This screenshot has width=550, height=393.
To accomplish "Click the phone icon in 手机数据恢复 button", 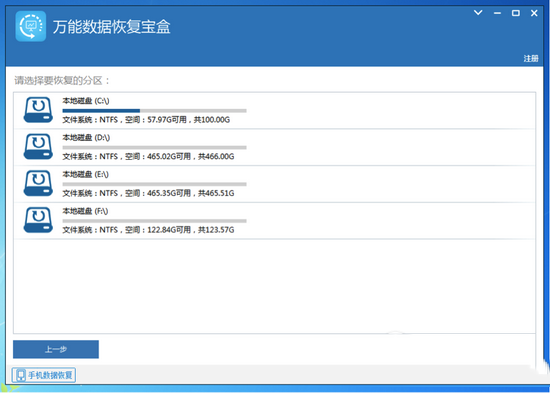I will tap(21, 375).
